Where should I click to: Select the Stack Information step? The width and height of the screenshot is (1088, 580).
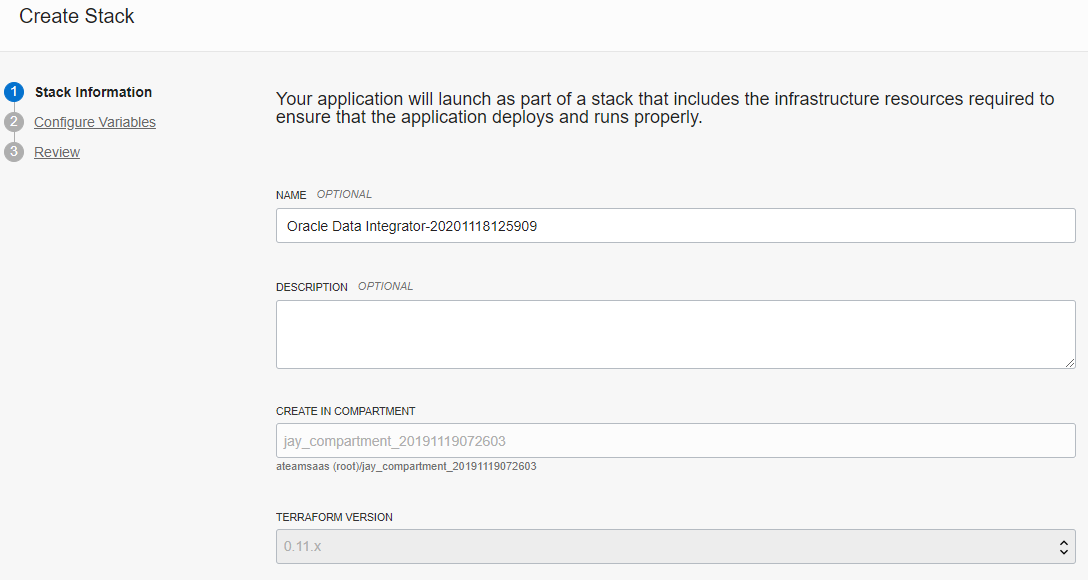click(x=93, y=92)
